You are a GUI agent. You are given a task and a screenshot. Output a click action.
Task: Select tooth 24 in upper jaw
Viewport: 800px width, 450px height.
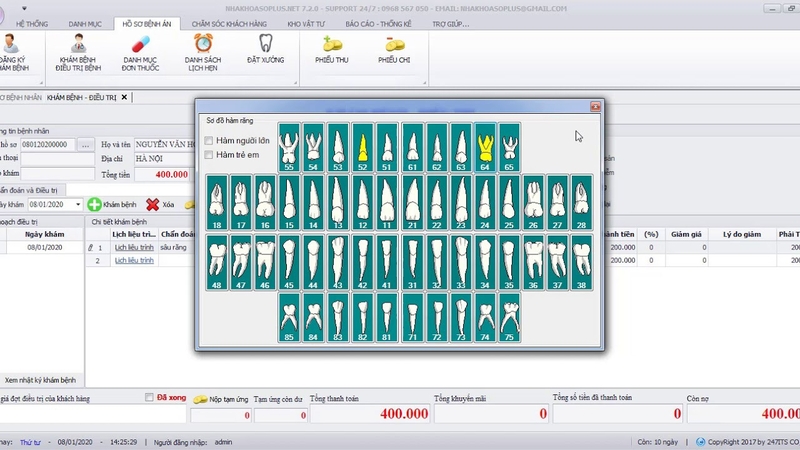tap(485, 203)
